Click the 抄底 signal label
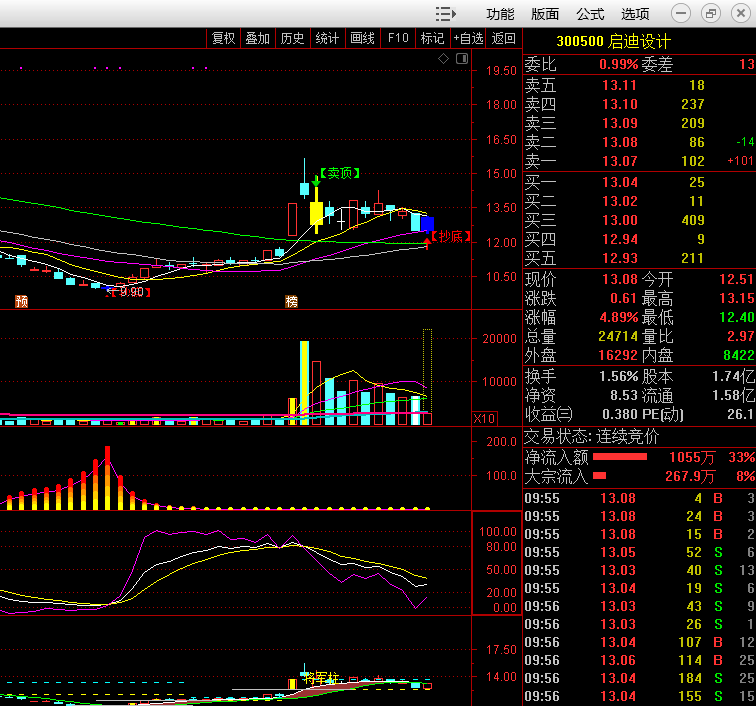The width and height of the screenshot is (756, 706). coord(451,236)
